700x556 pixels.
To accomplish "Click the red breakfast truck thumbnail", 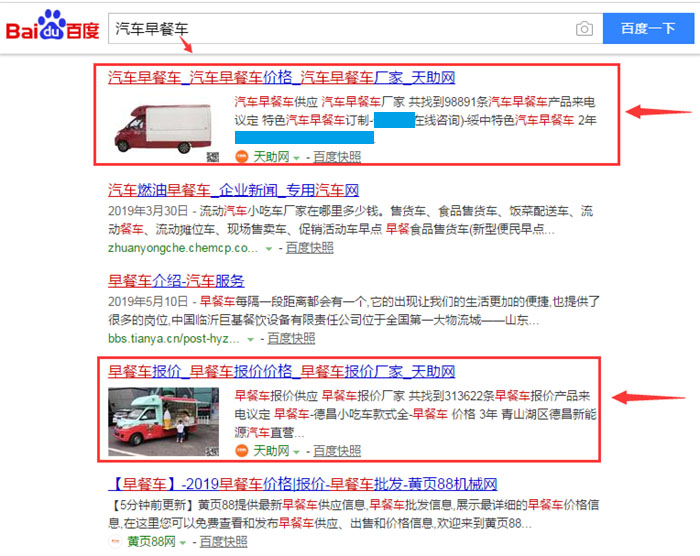I will click(x=163, y=129).
